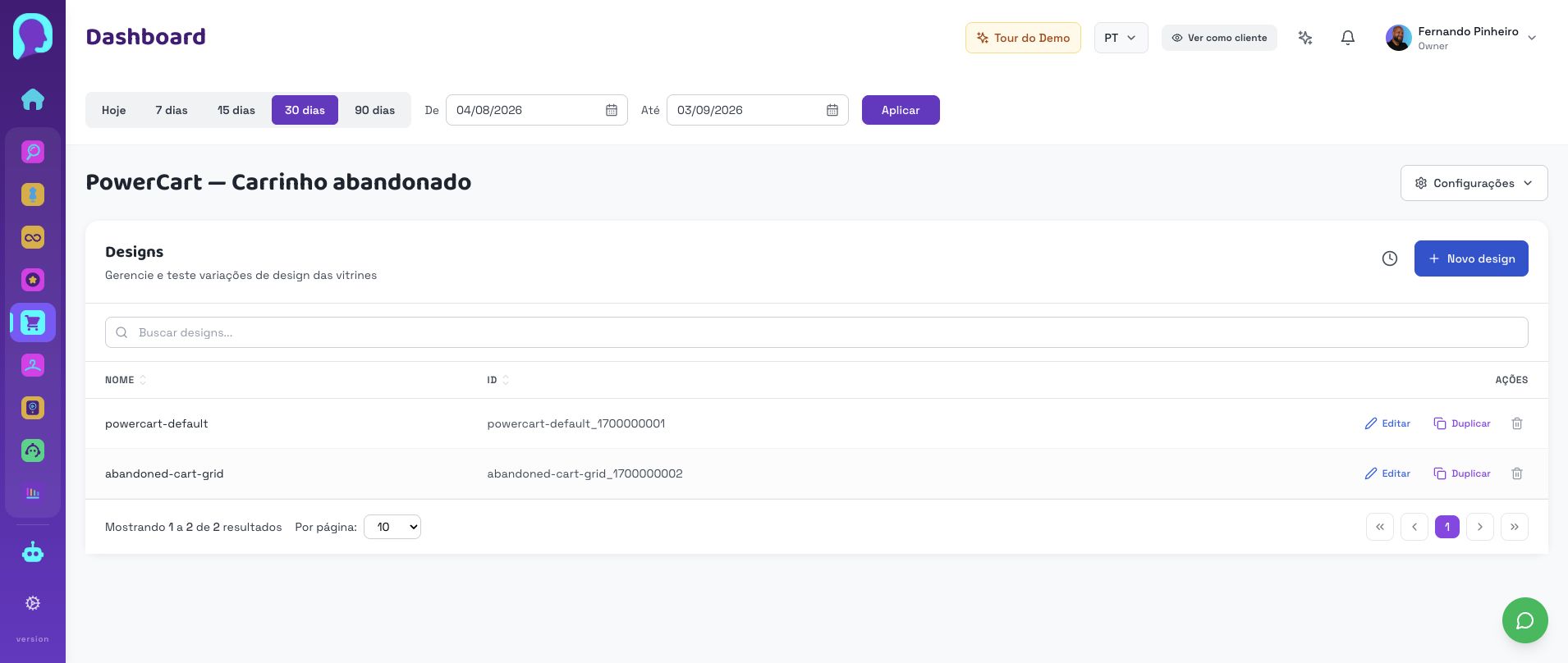The image size is (1568, 663).
Task: Expand the user account menu chevron
Action: click(x=1532, y=38)
